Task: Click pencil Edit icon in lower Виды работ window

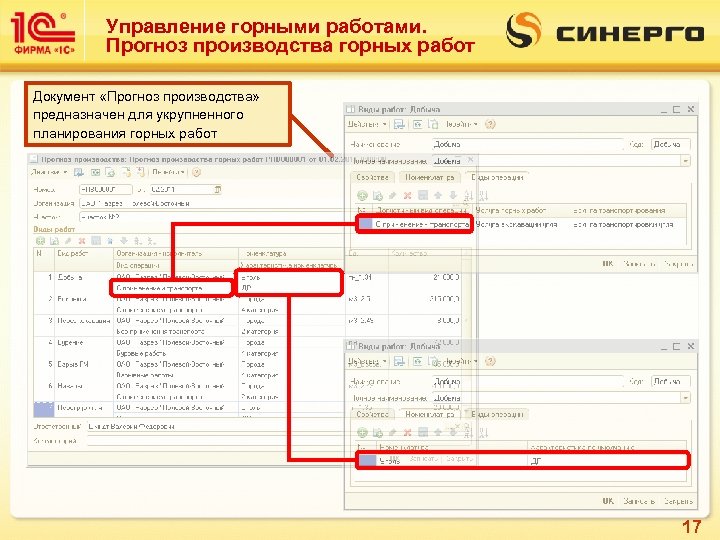Action: (x=392, y=433)
